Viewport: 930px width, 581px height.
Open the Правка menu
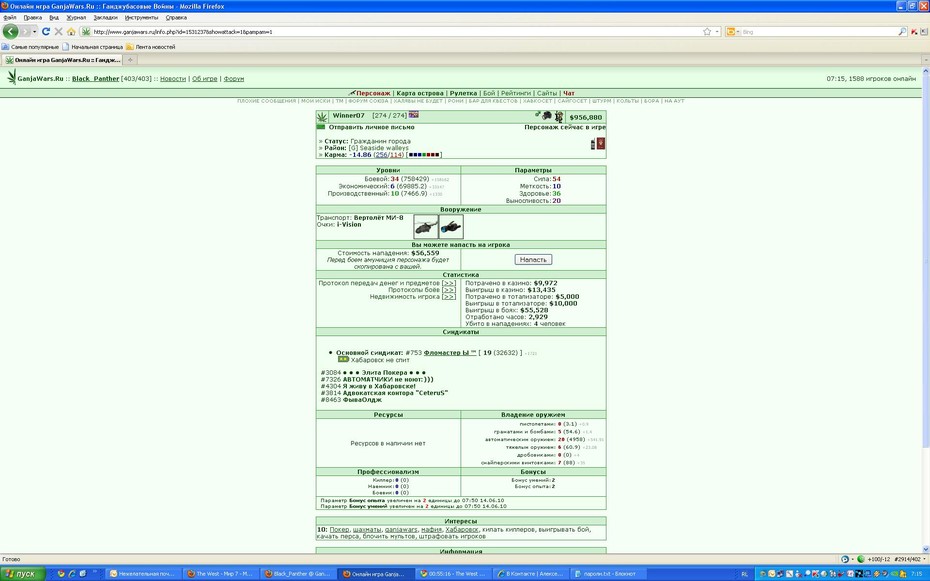click(33, 18)
